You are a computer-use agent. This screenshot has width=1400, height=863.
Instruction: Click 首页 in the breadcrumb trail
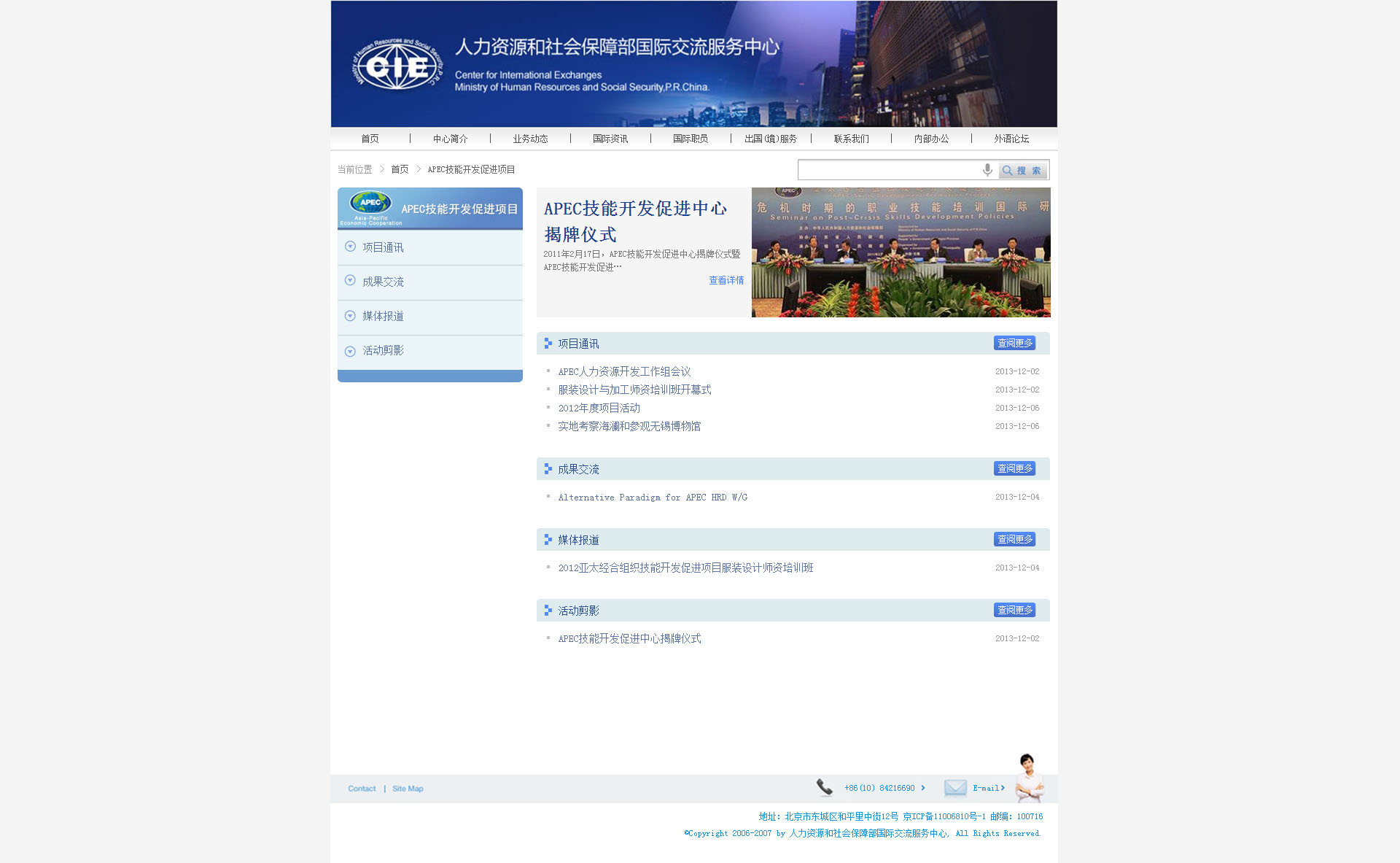click(x=400, y=169)
